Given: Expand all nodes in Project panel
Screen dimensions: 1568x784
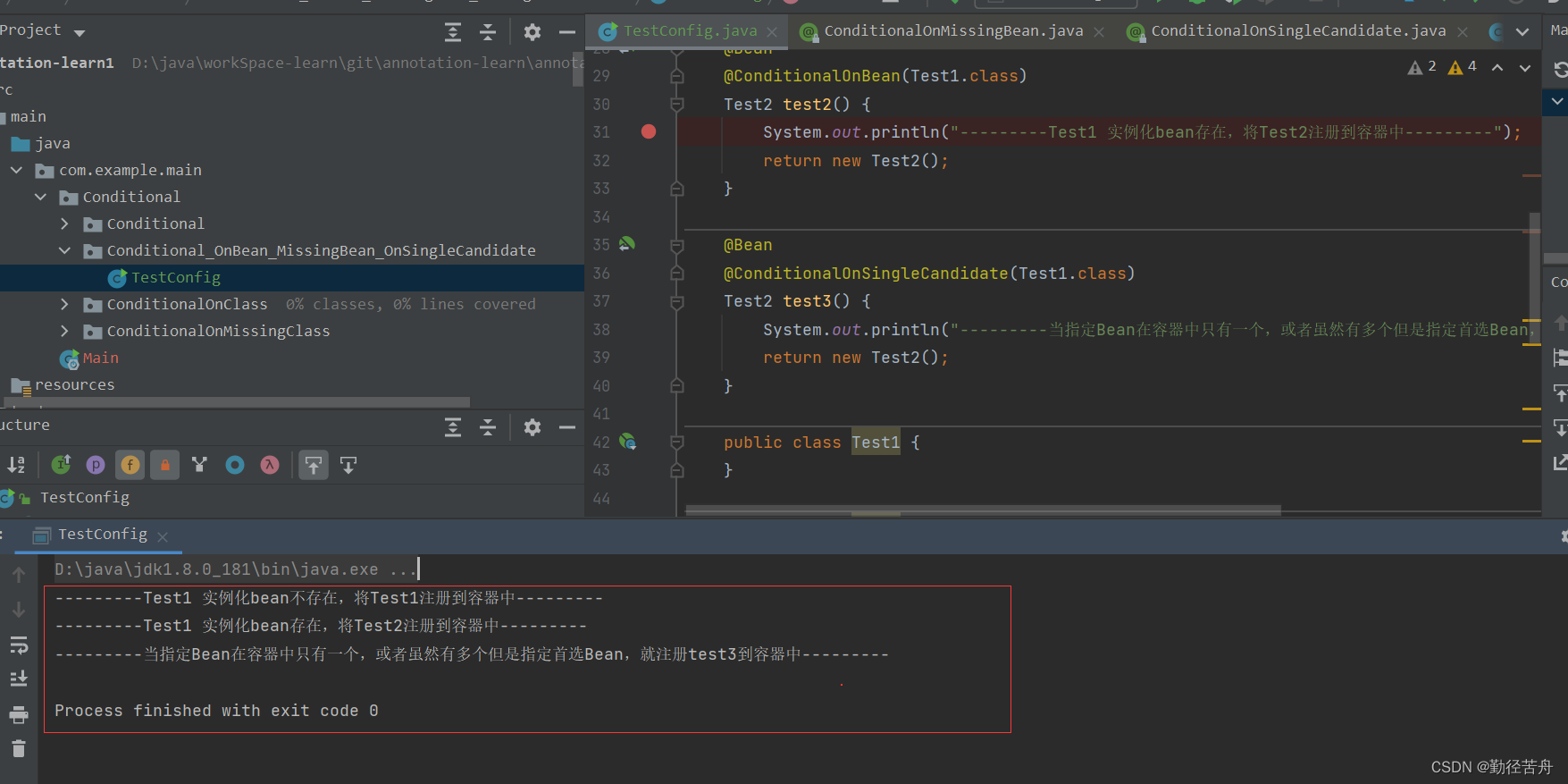Looking at the screenshot, I should tap(453, 32).
